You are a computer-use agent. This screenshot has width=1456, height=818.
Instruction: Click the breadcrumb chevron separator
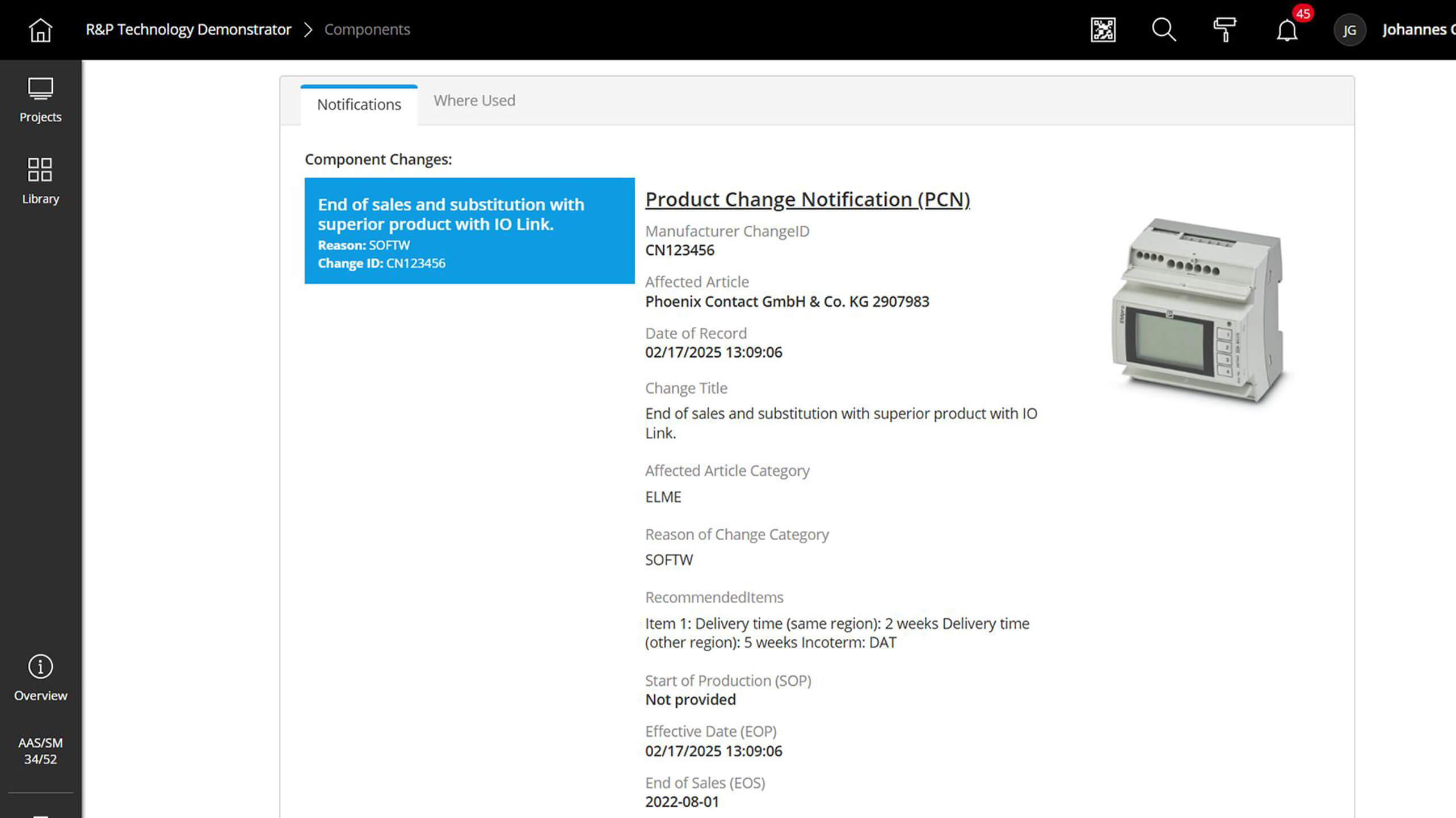[308, 29]
